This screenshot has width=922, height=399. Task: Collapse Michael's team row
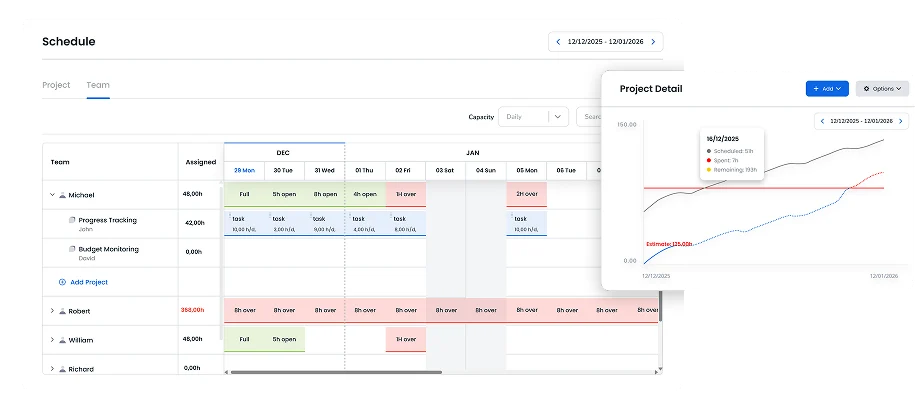click(52, 195)
